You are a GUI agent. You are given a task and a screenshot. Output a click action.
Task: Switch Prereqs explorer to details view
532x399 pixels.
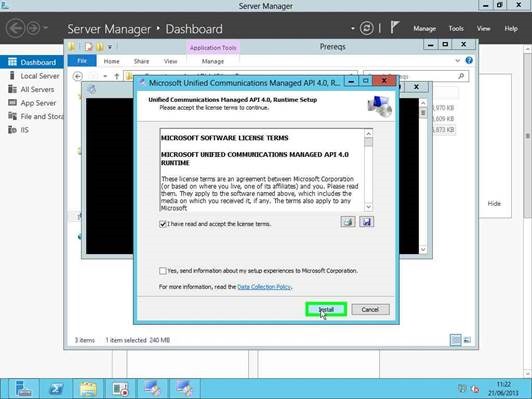pos(456,340)
